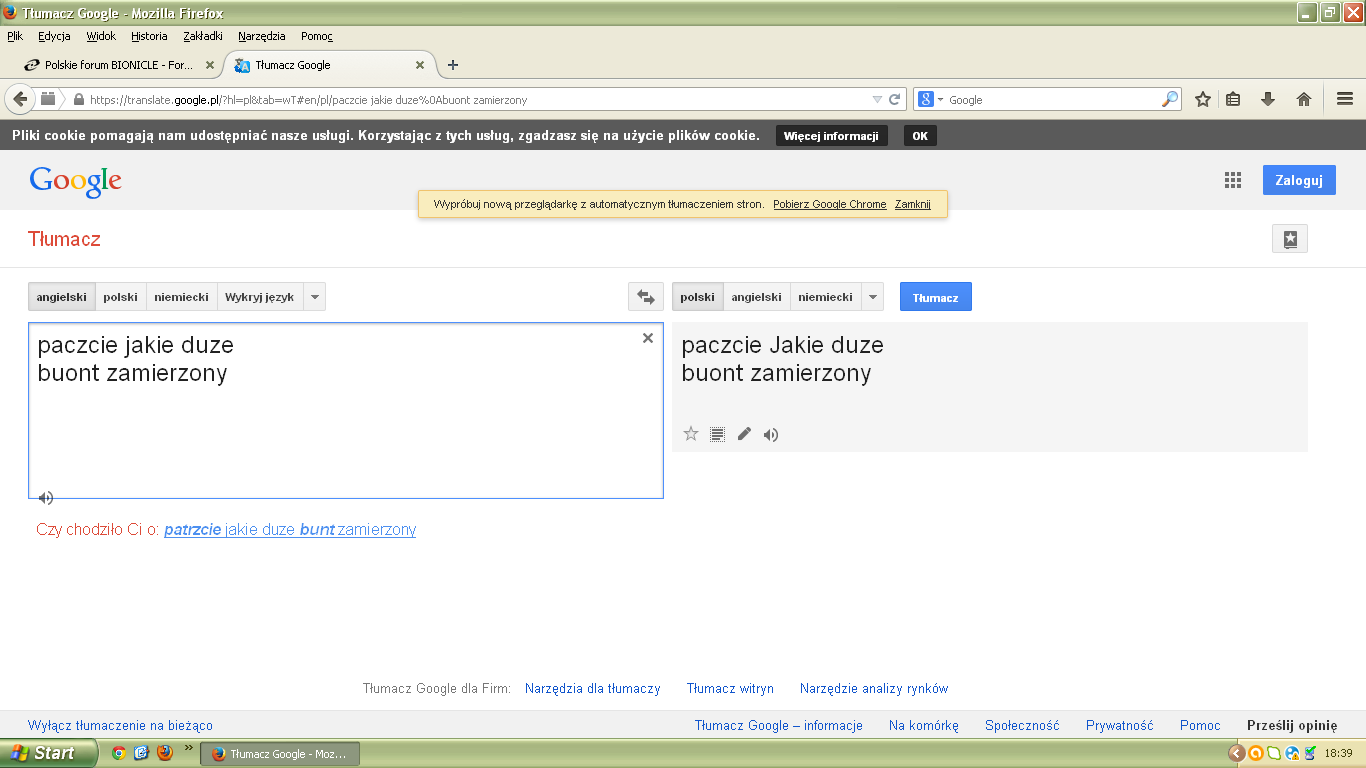Select 'polski' as source language
Viewport: 1366px width, 768px height.
pyautogui.click(x=120, y=296)
